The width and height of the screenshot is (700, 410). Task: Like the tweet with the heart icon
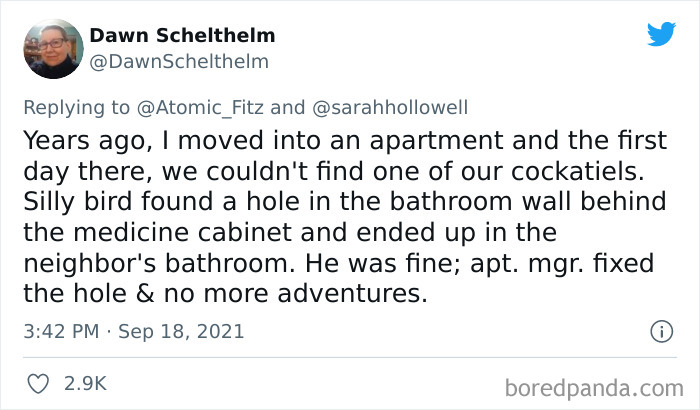point(40,383)
